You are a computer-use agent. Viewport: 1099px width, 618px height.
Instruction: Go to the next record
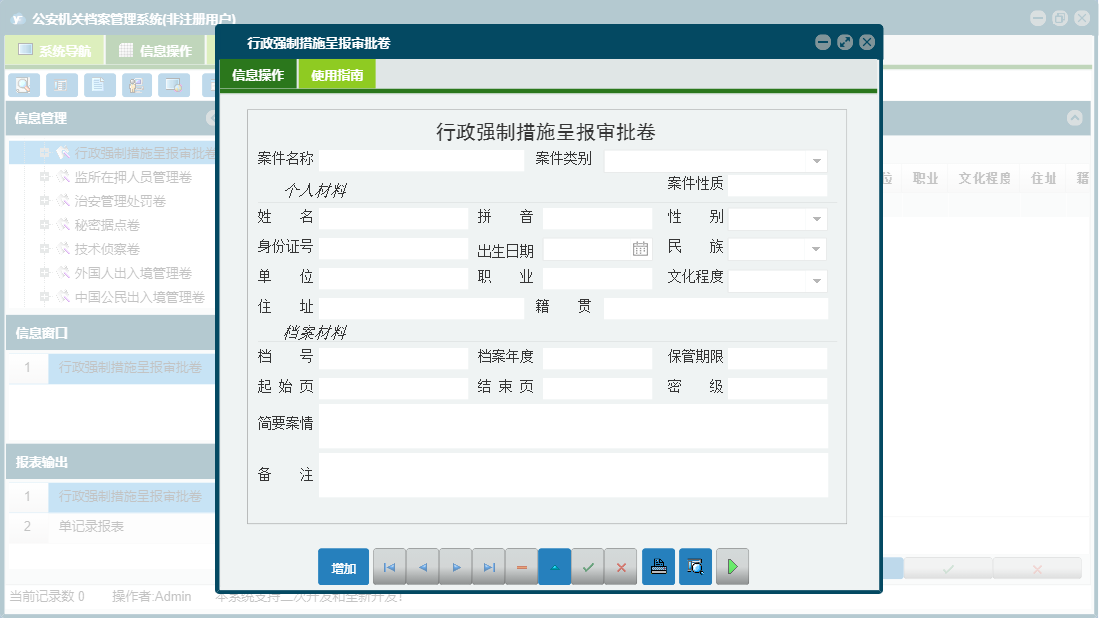[x=456, y=567]
